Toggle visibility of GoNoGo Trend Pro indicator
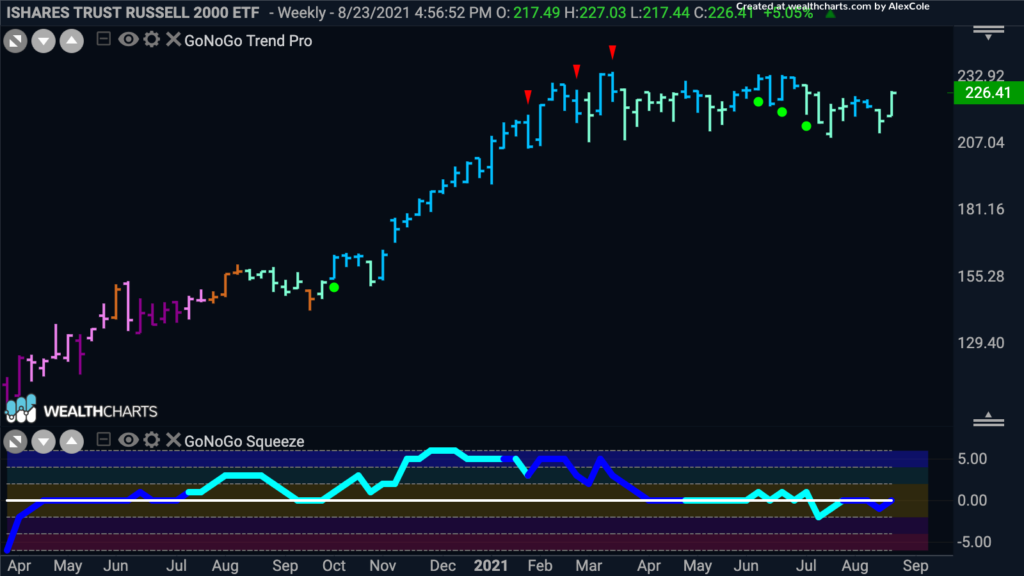Viewport: 1024px width, 576px height. 128,39
